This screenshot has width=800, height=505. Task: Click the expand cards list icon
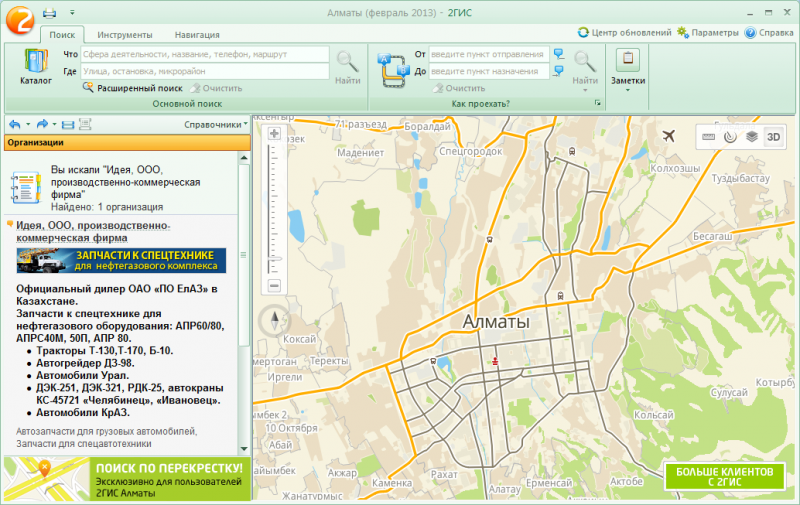click(85, 124)
